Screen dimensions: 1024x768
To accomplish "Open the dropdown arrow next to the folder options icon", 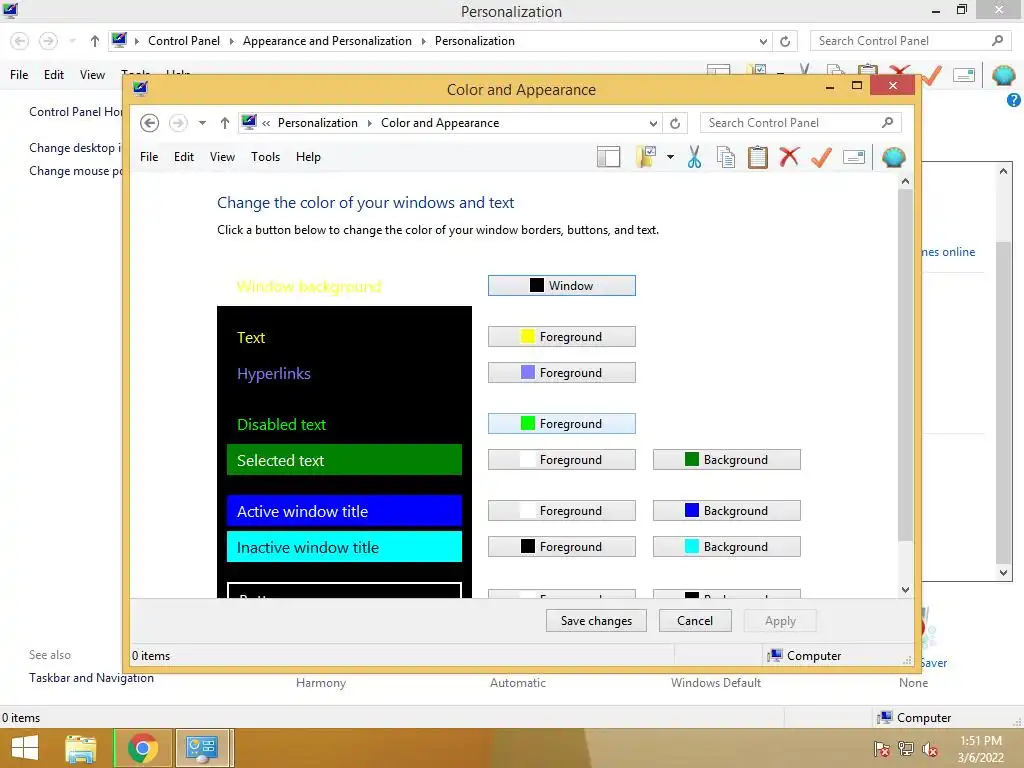I will pyautogui.click(x=670, y=157).
